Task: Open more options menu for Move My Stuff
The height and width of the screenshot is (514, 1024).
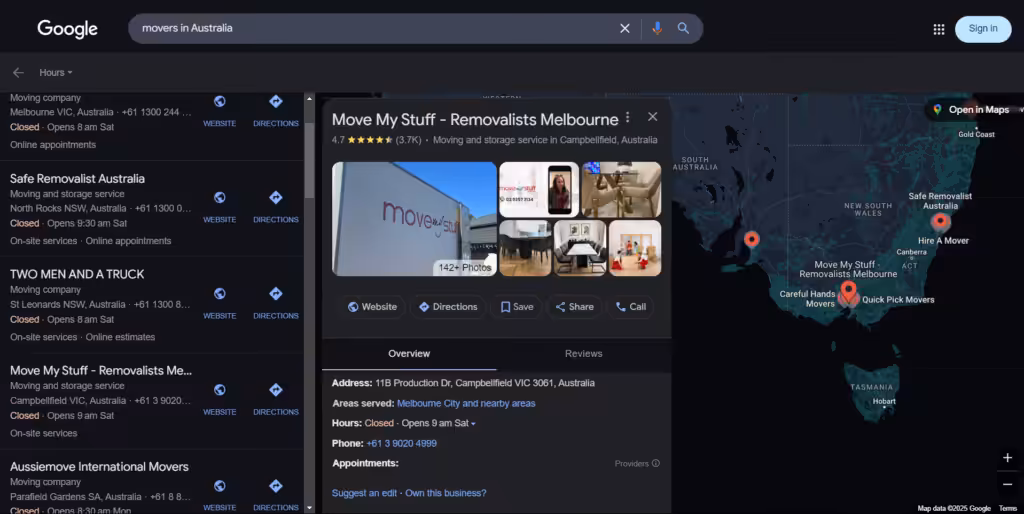Action: click(x=628, y=117)
